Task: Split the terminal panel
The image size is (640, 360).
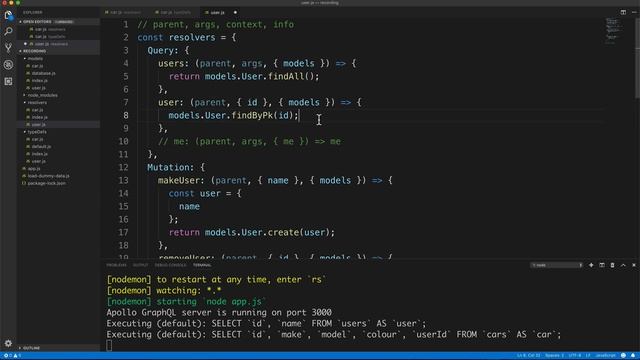Action: click(602, 265)
